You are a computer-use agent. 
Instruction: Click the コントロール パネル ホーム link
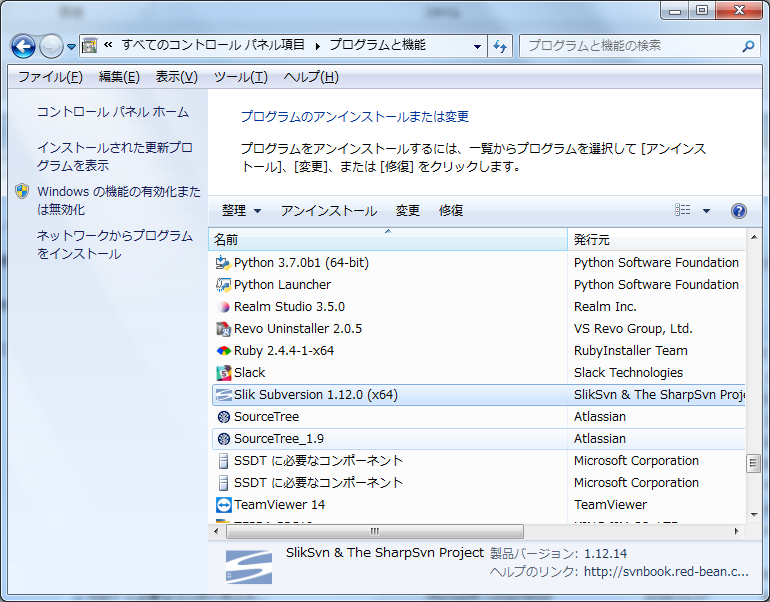pos(113,112)
